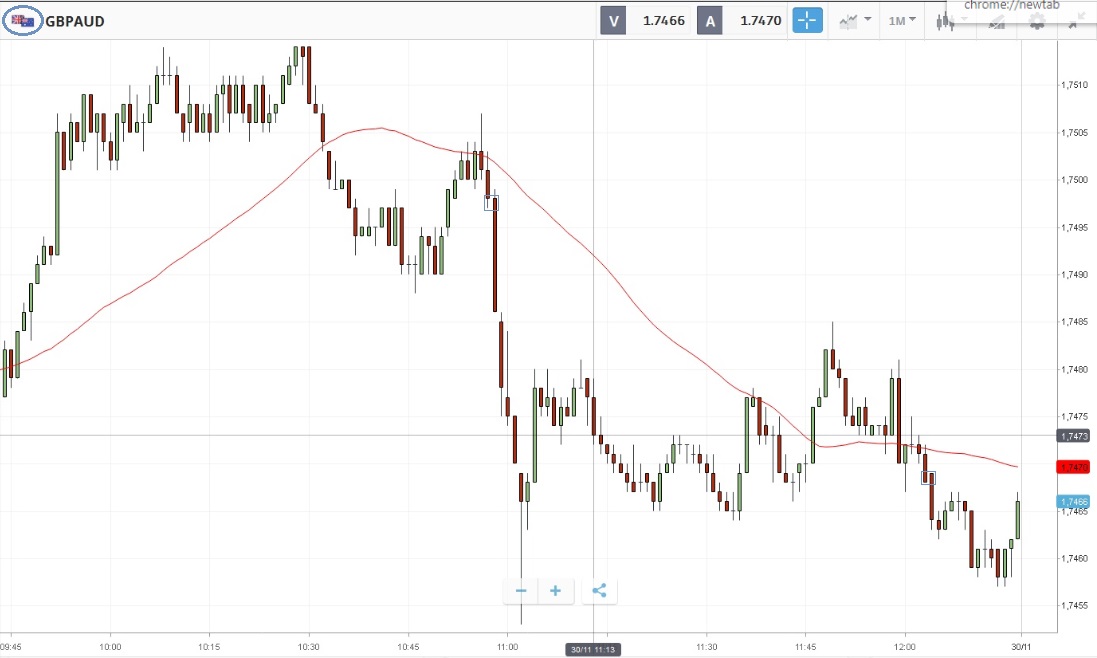Select the red 1.7470 price label
Screen dimensions: 1097x658
point(1073,467)
